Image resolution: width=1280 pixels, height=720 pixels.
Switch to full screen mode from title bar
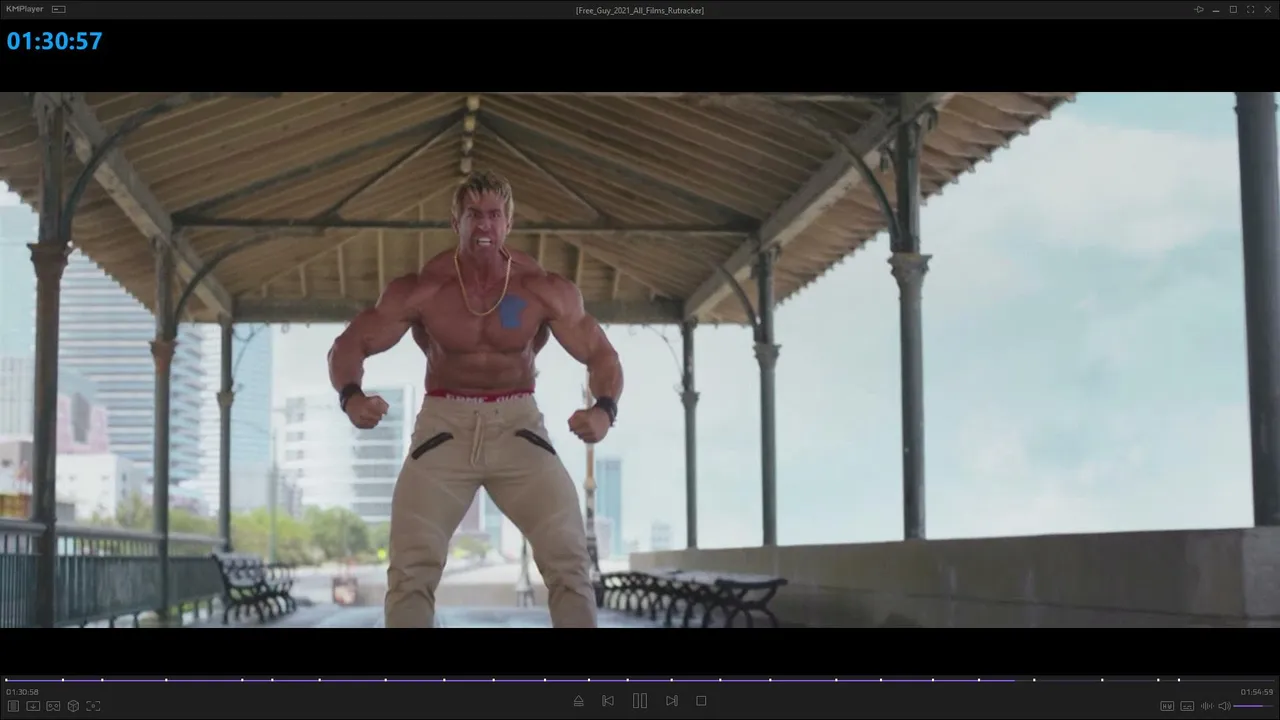[1250, 9]
